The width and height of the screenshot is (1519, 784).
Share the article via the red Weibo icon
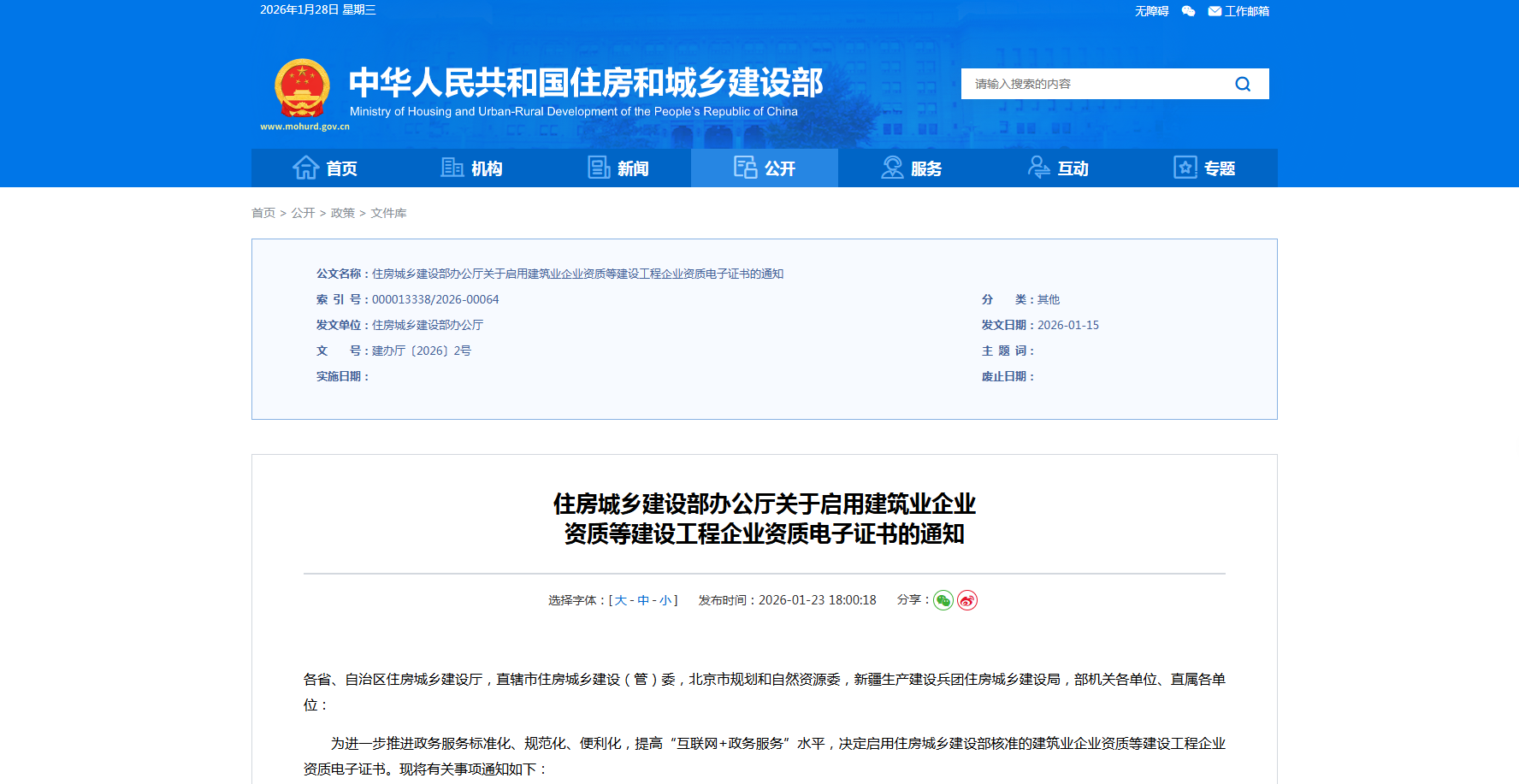pos(967,601)
